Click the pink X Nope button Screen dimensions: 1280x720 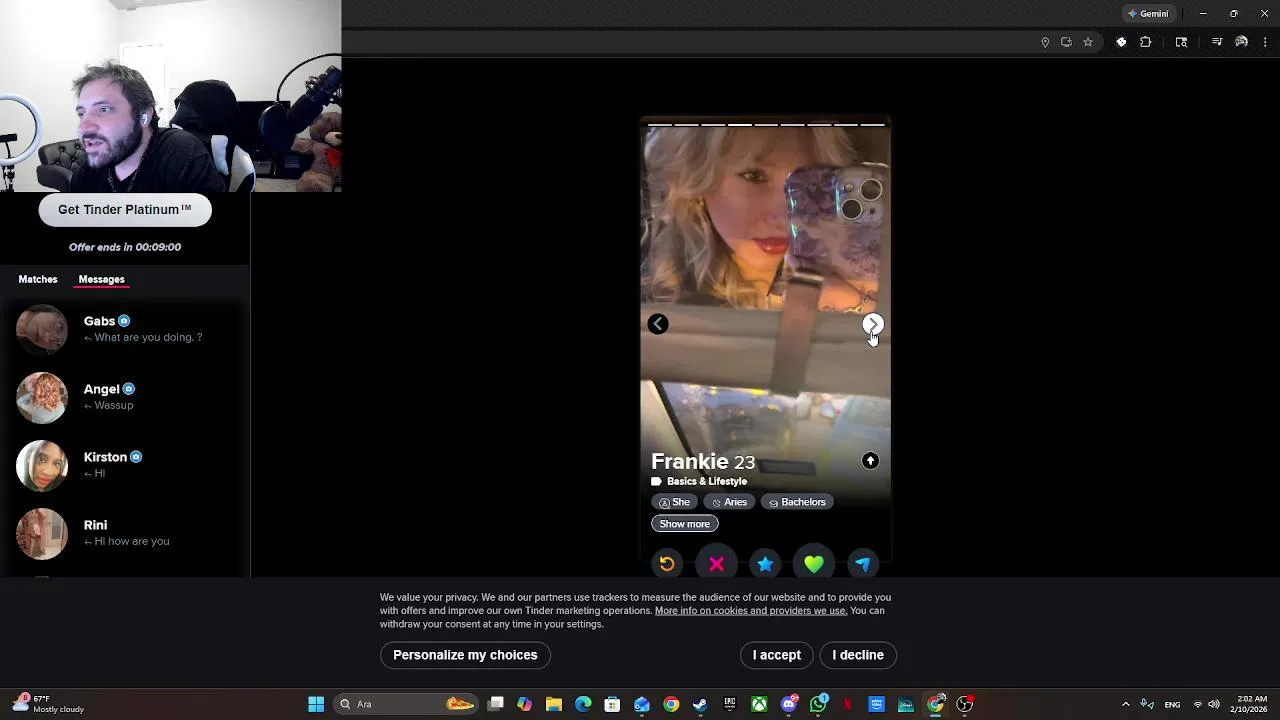point(716,564)
